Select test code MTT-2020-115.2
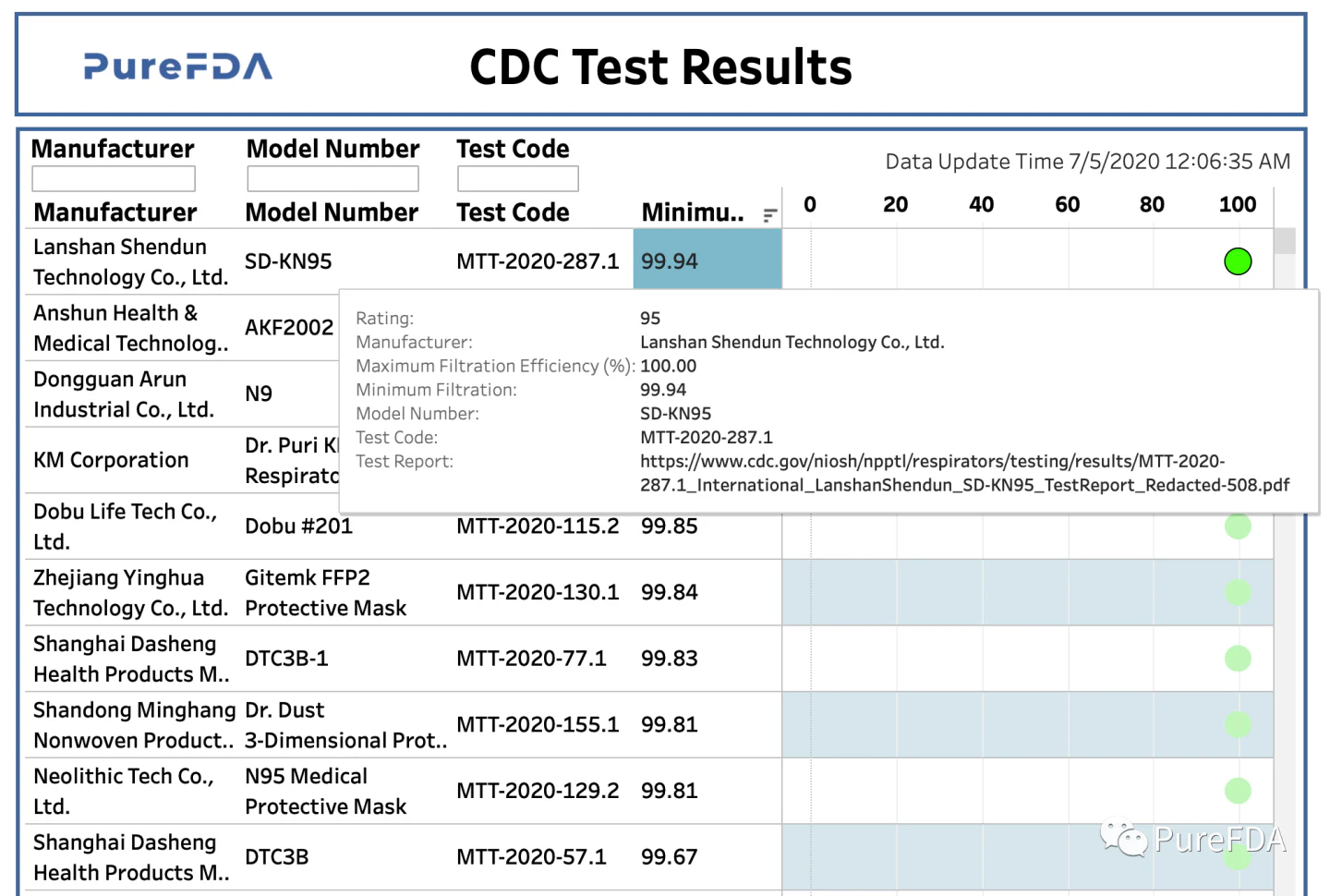This screenshot has width=1330, height=896. click(538, 526)
